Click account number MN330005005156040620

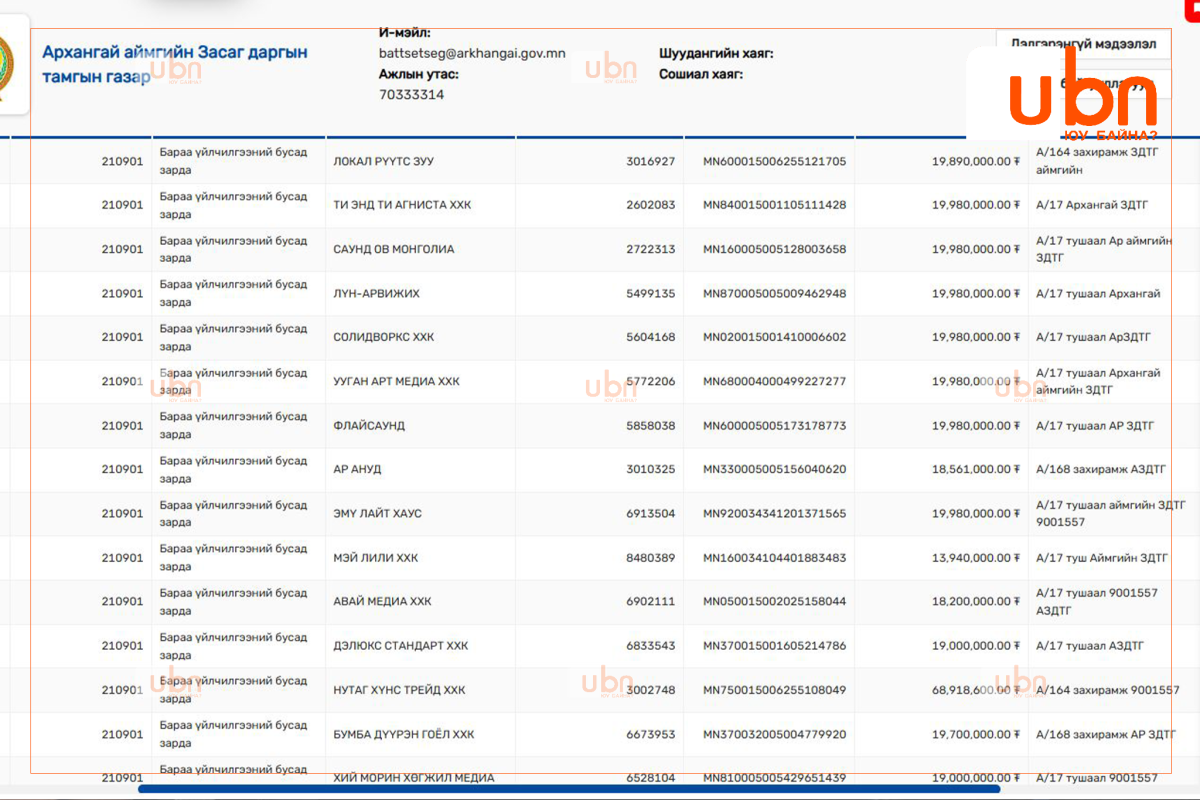point(775,469)
